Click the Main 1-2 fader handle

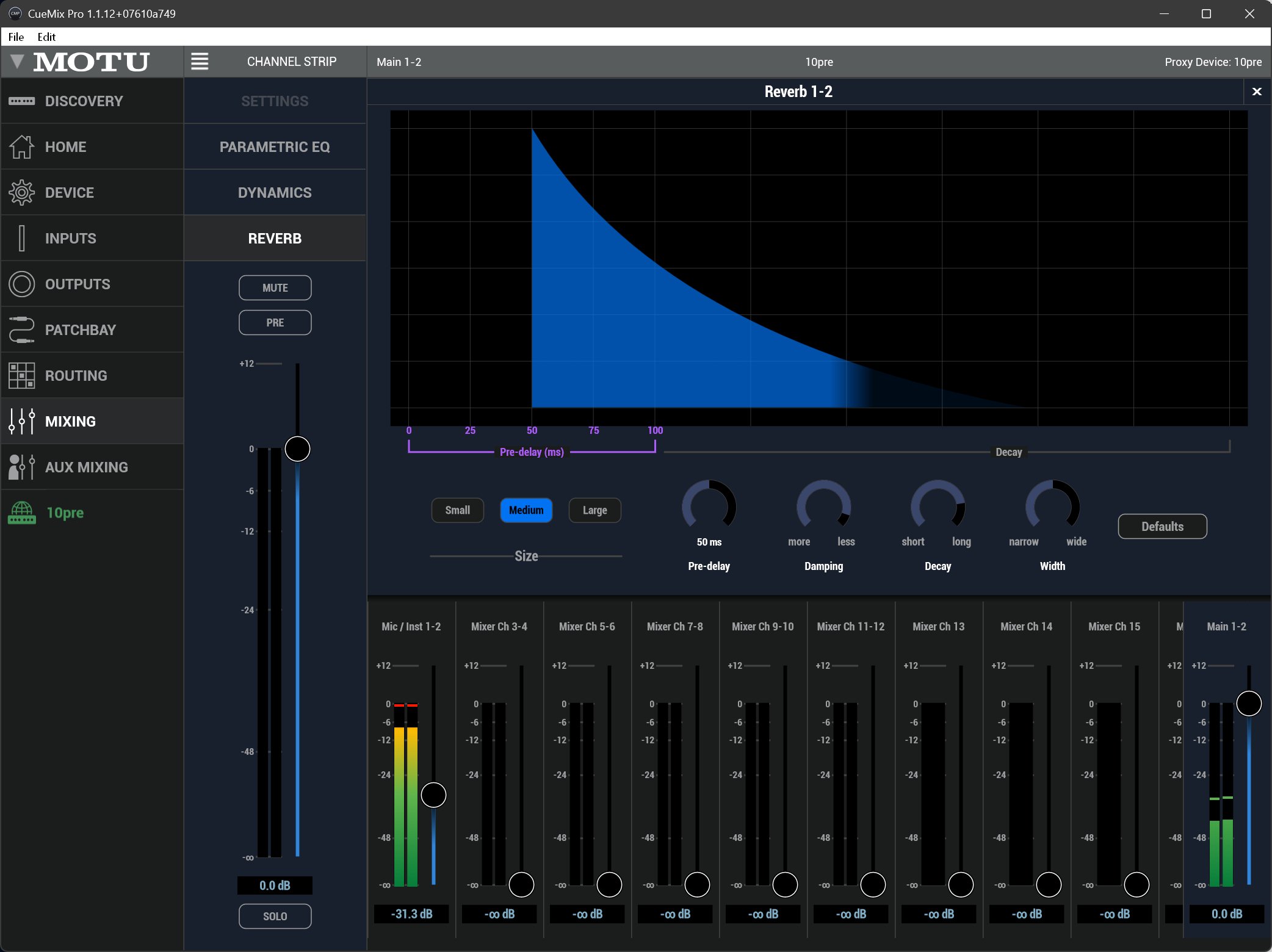[x=1249, y=703]
